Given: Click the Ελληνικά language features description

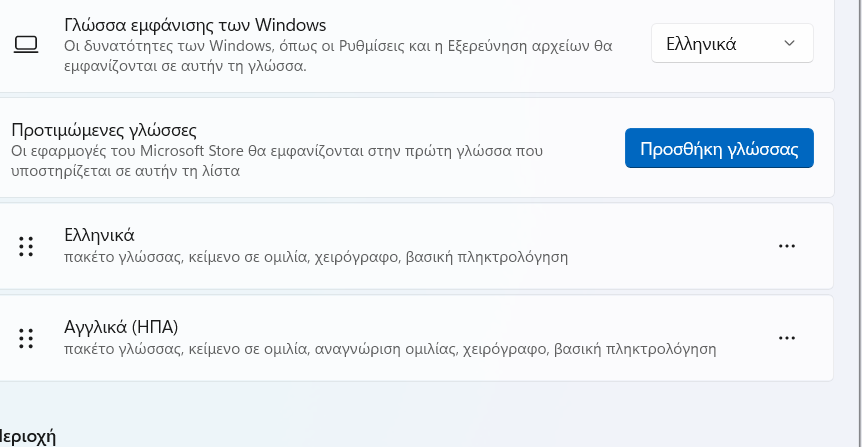Looking at the screenshot, I should coord(316,257).
